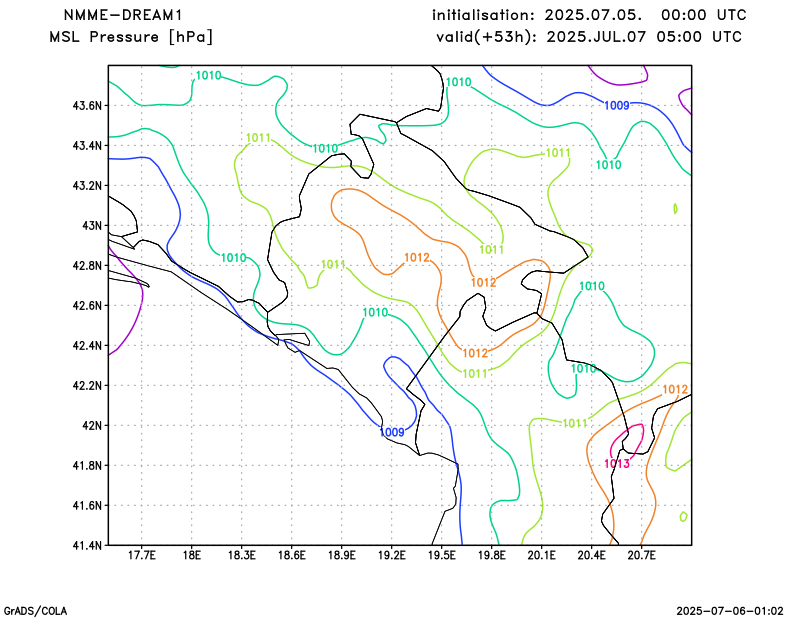Select the "20.4E" longitude axis label
This screenshot has height=618, width=800.
click(x=591, y=555)
